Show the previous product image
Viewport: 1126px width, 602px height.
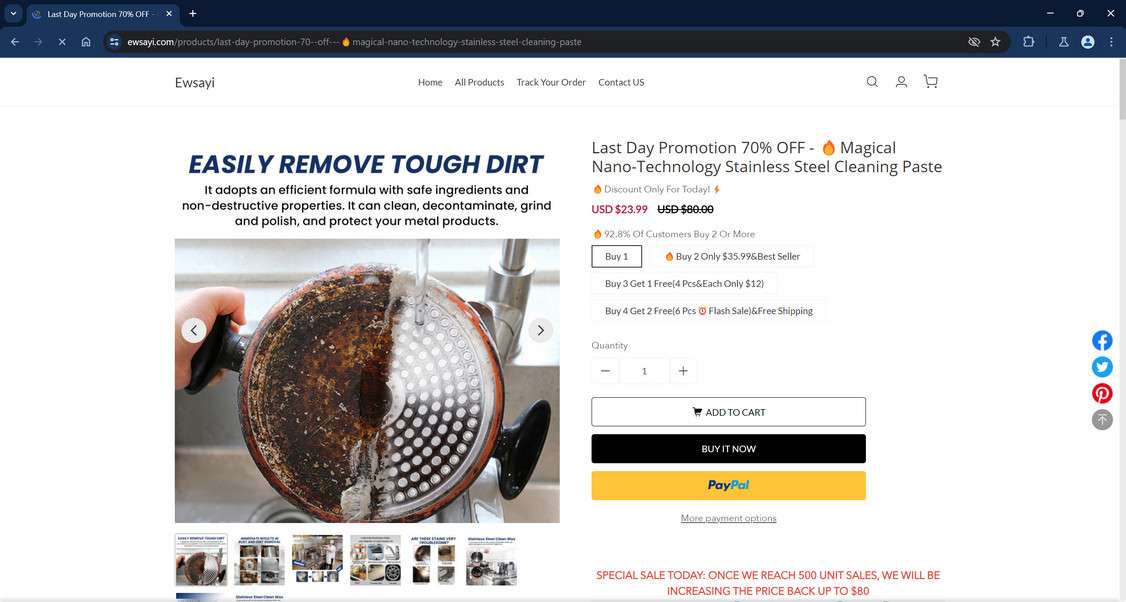pos(194,330)
